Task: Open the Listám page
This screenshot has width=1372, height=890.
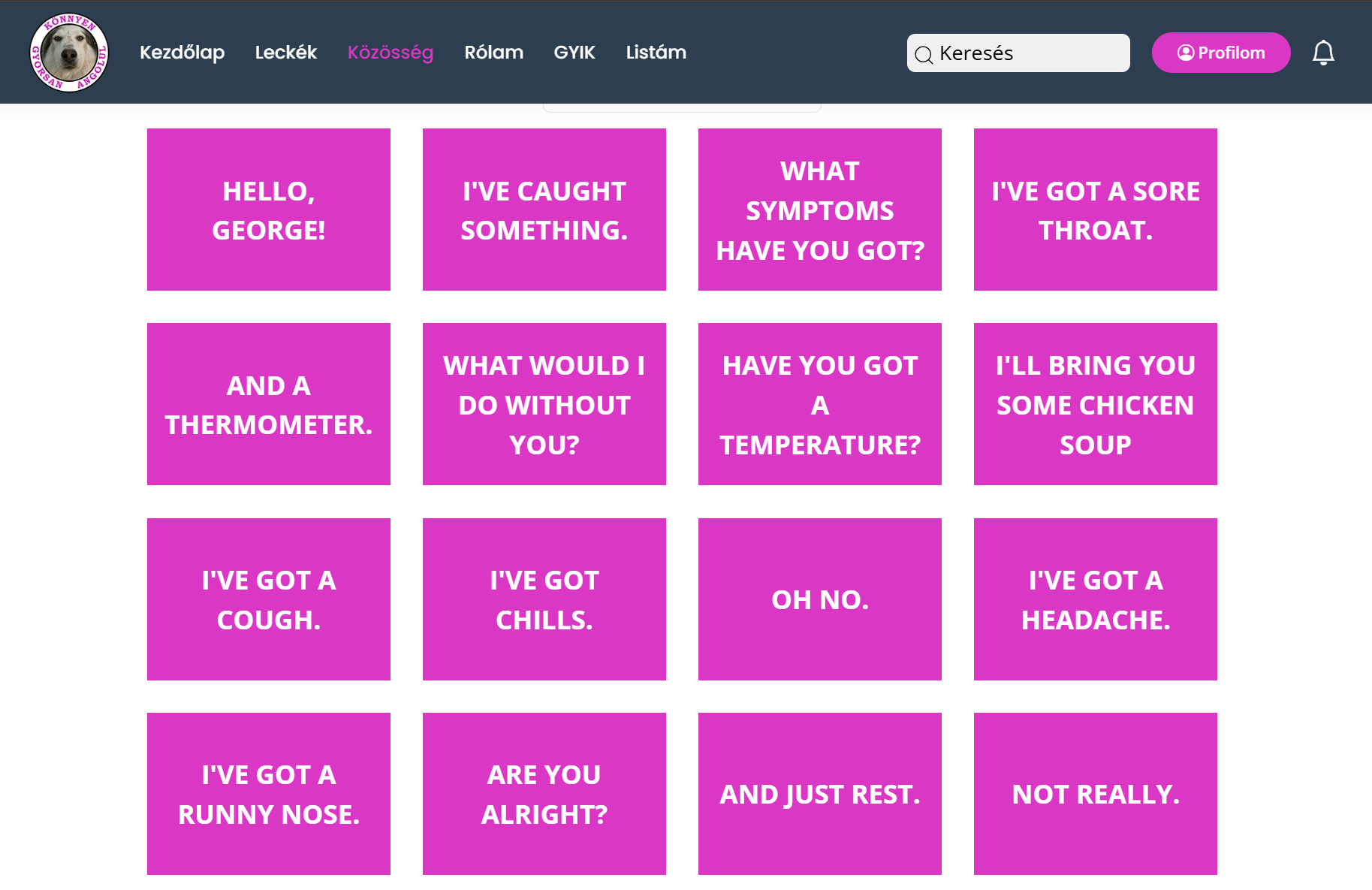Action: pos(656,53)
